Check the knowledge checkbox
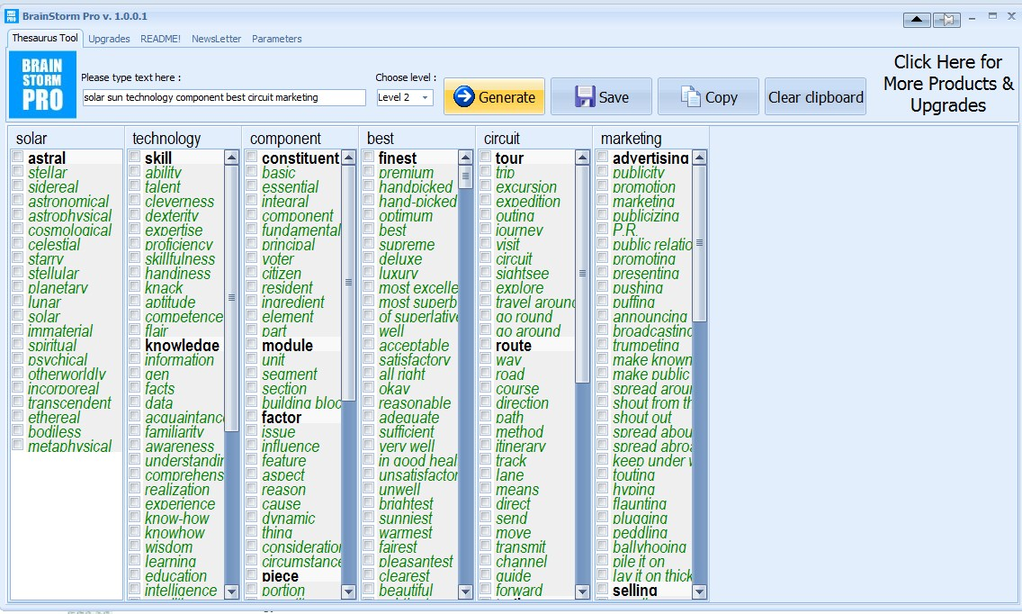Viewport: 1022px width, 614px height. 134,344
